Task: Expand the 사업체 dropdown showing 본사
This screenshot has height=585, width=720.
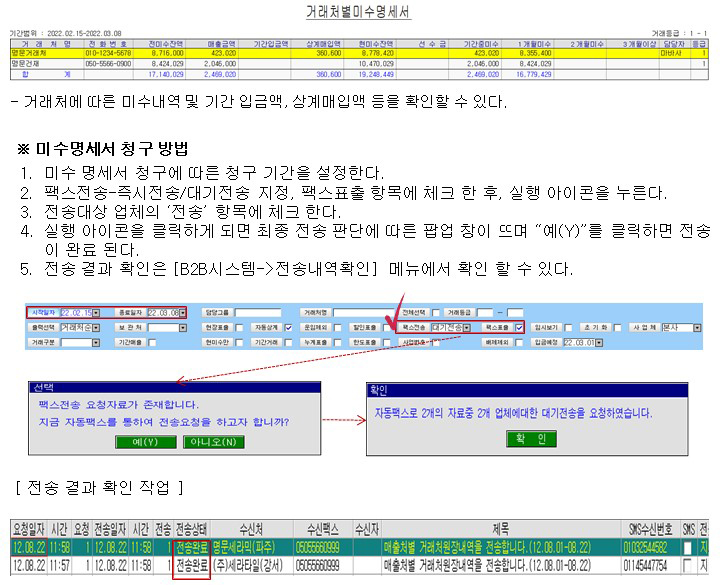Action: (x=697, y=328)
